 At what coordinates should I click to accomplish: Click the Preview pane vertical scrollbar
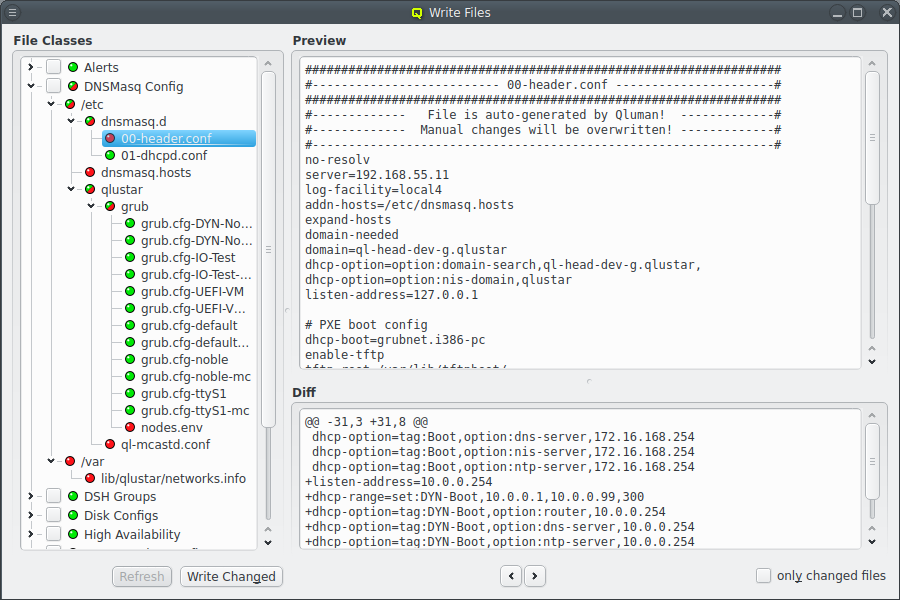point(872,138)
